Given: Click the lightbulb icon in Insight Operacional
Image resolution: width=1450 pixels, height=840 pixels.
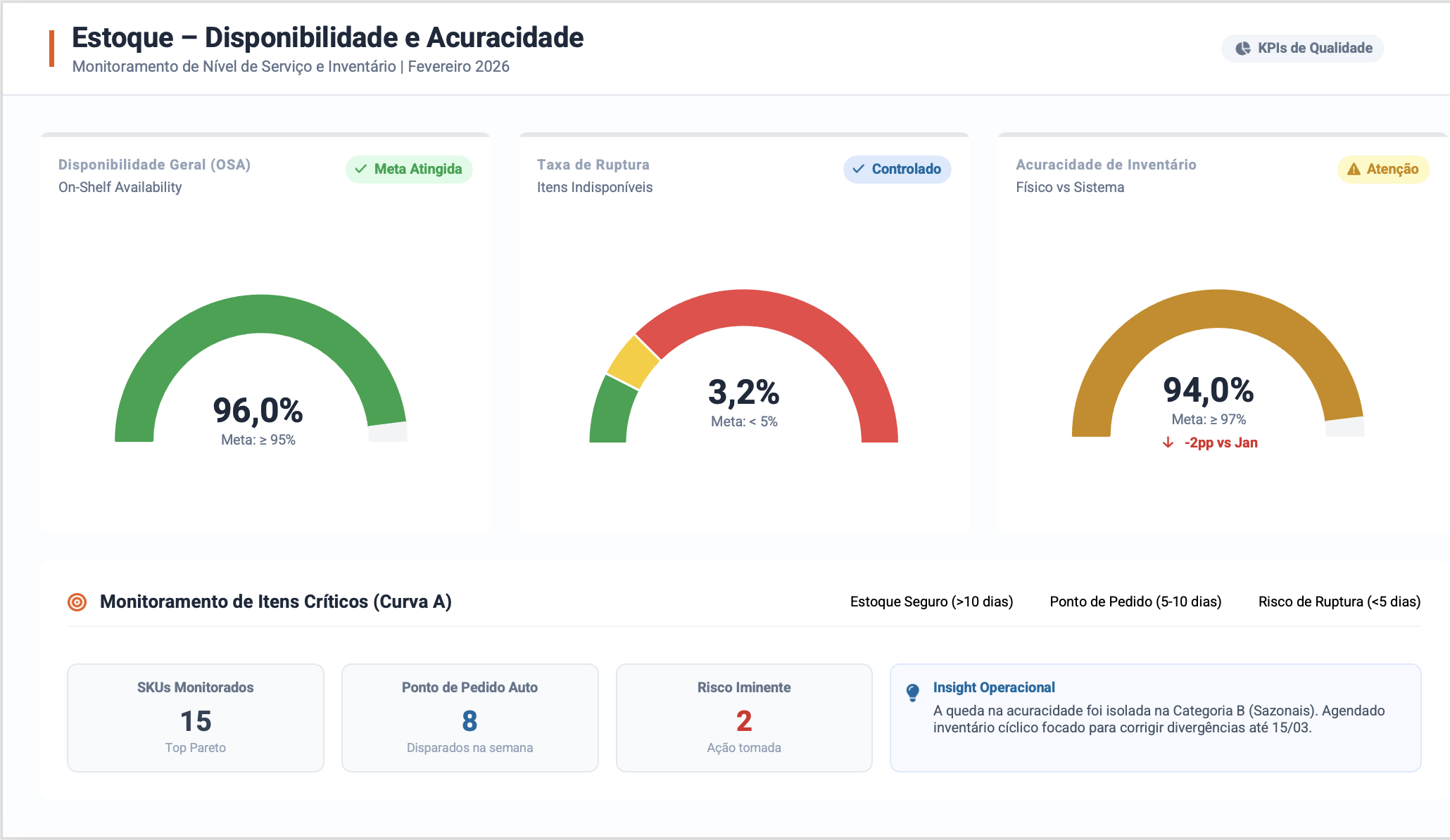Looking at the screenshot, I should 913,692.
